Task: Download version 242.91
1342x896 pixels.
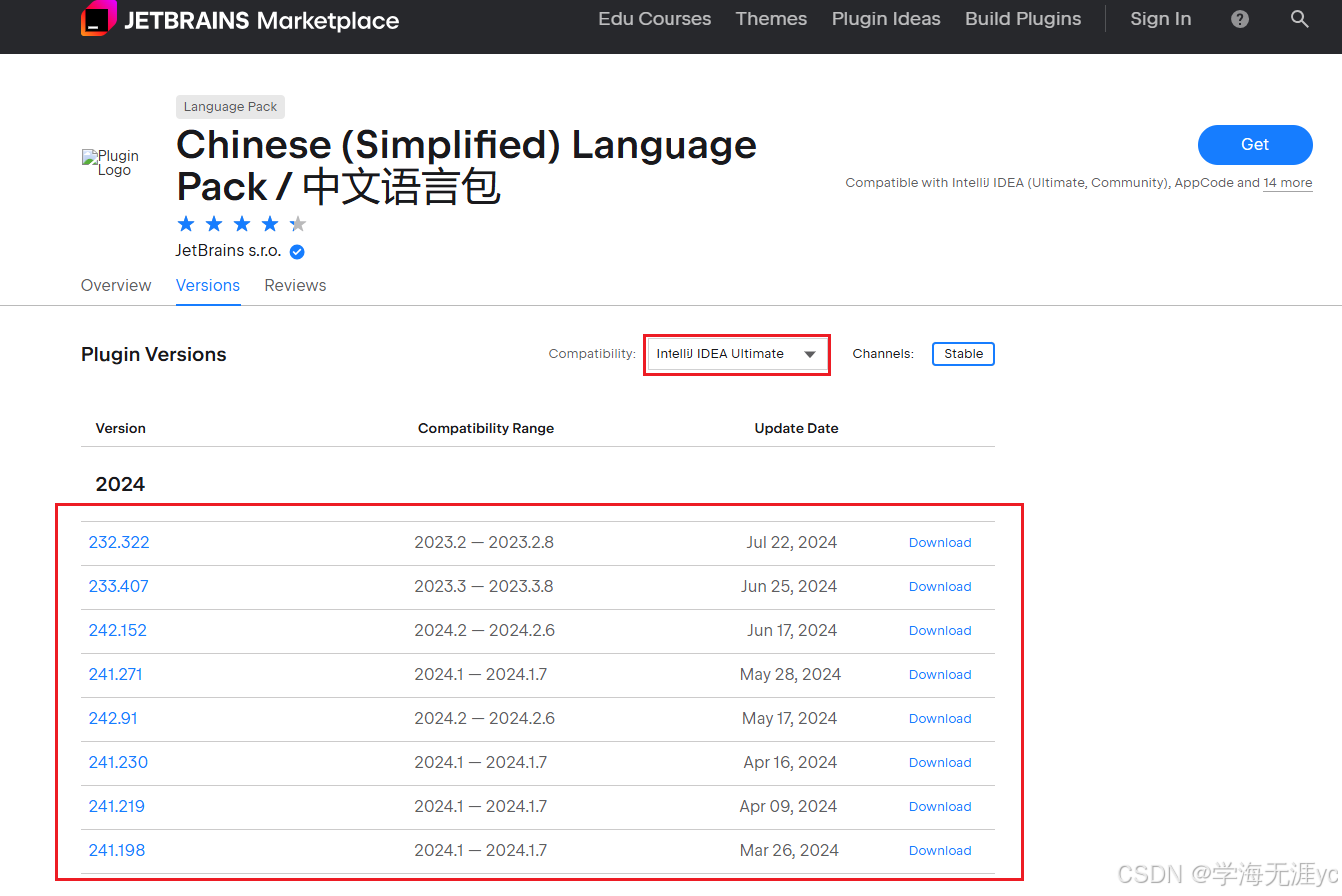Action: pos(940,719)
